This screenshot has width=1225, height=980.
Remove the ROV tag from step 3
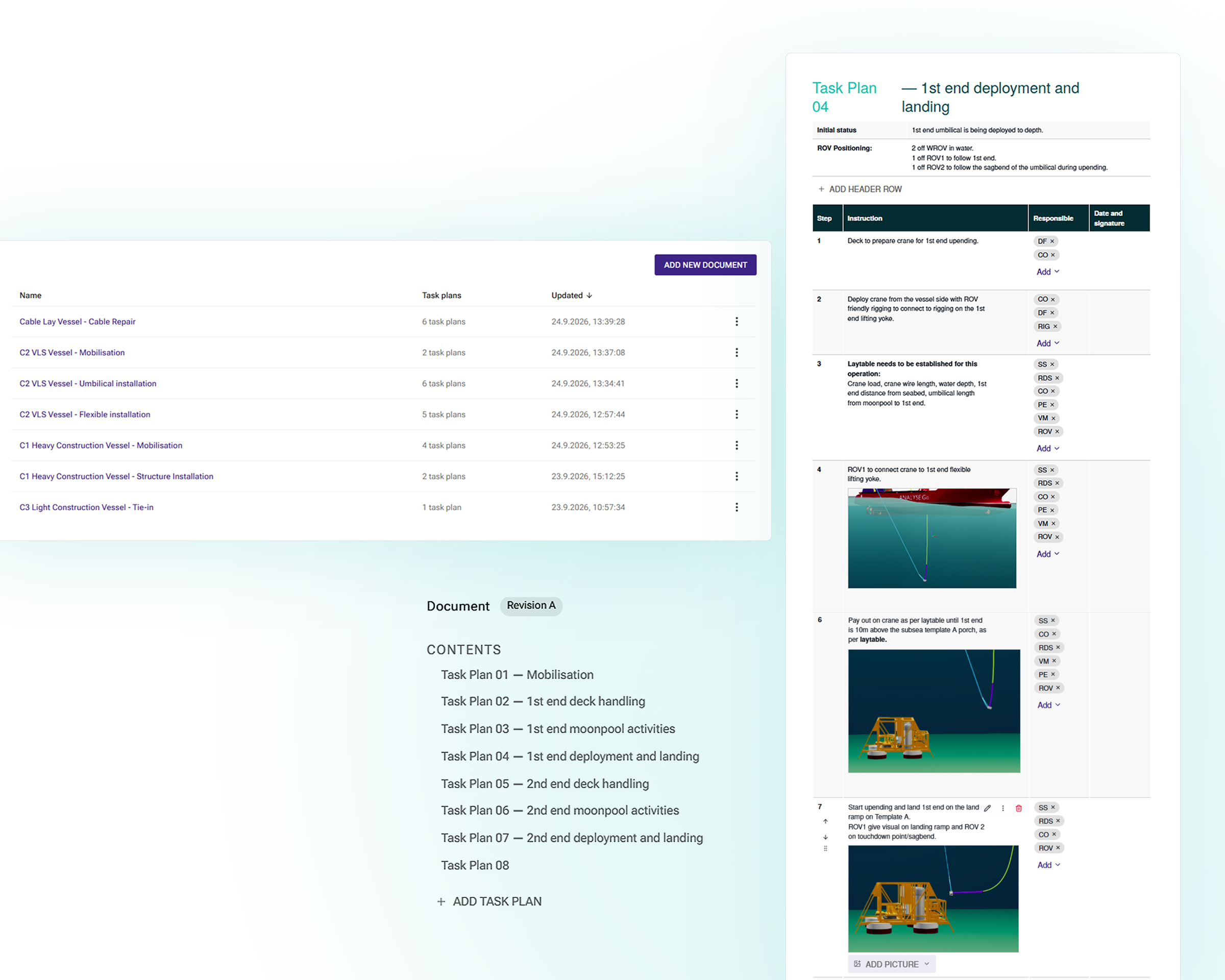[x=1058, y=432]
